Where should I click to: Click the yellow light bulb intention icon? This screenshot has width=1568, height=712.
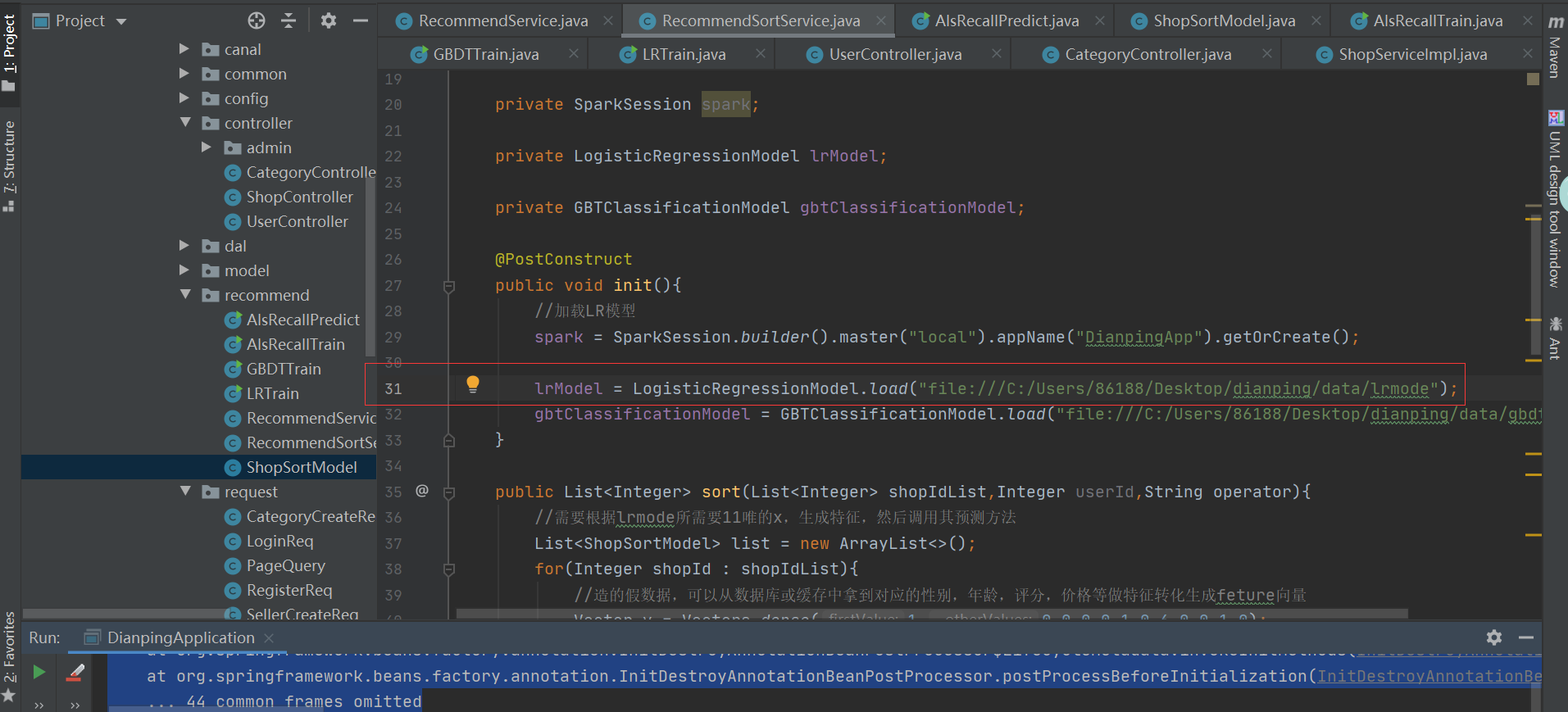473,384
